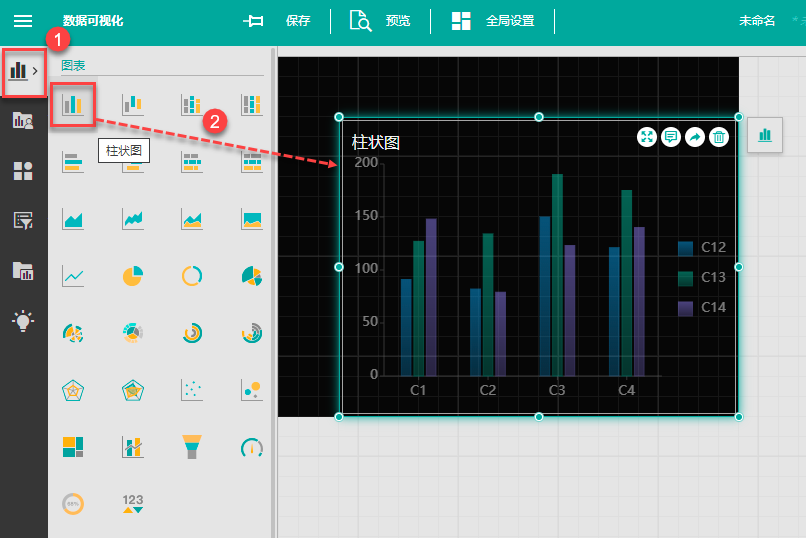806x538 pixels.
Task: Select the variable-radius rose pie icon
Action: 252,276
